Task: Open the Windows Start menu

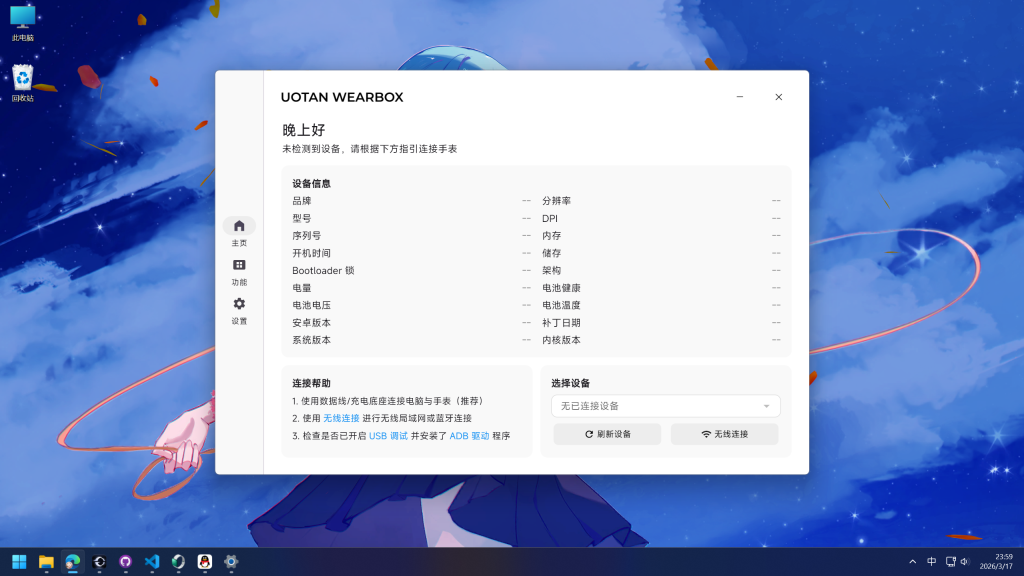Action: coord(19,562)
